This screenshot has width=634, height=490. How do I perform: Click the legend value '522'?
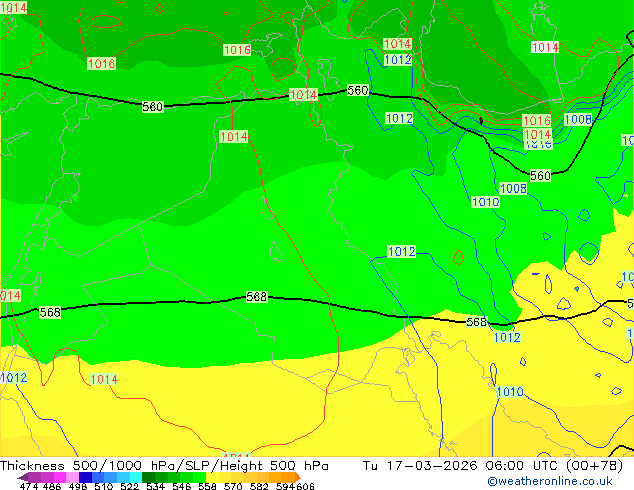pos(130,486)
